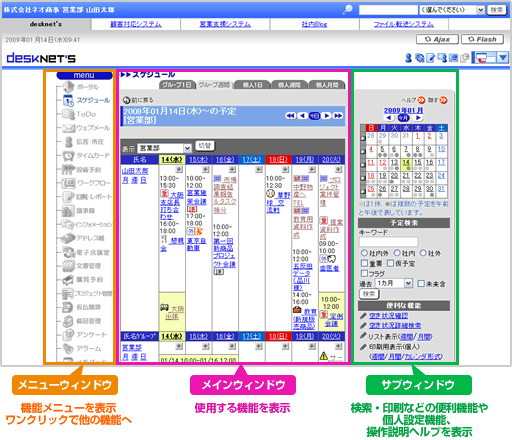
Task: Click the person icon in desknet's toolbar
Action: coord(408,58)
